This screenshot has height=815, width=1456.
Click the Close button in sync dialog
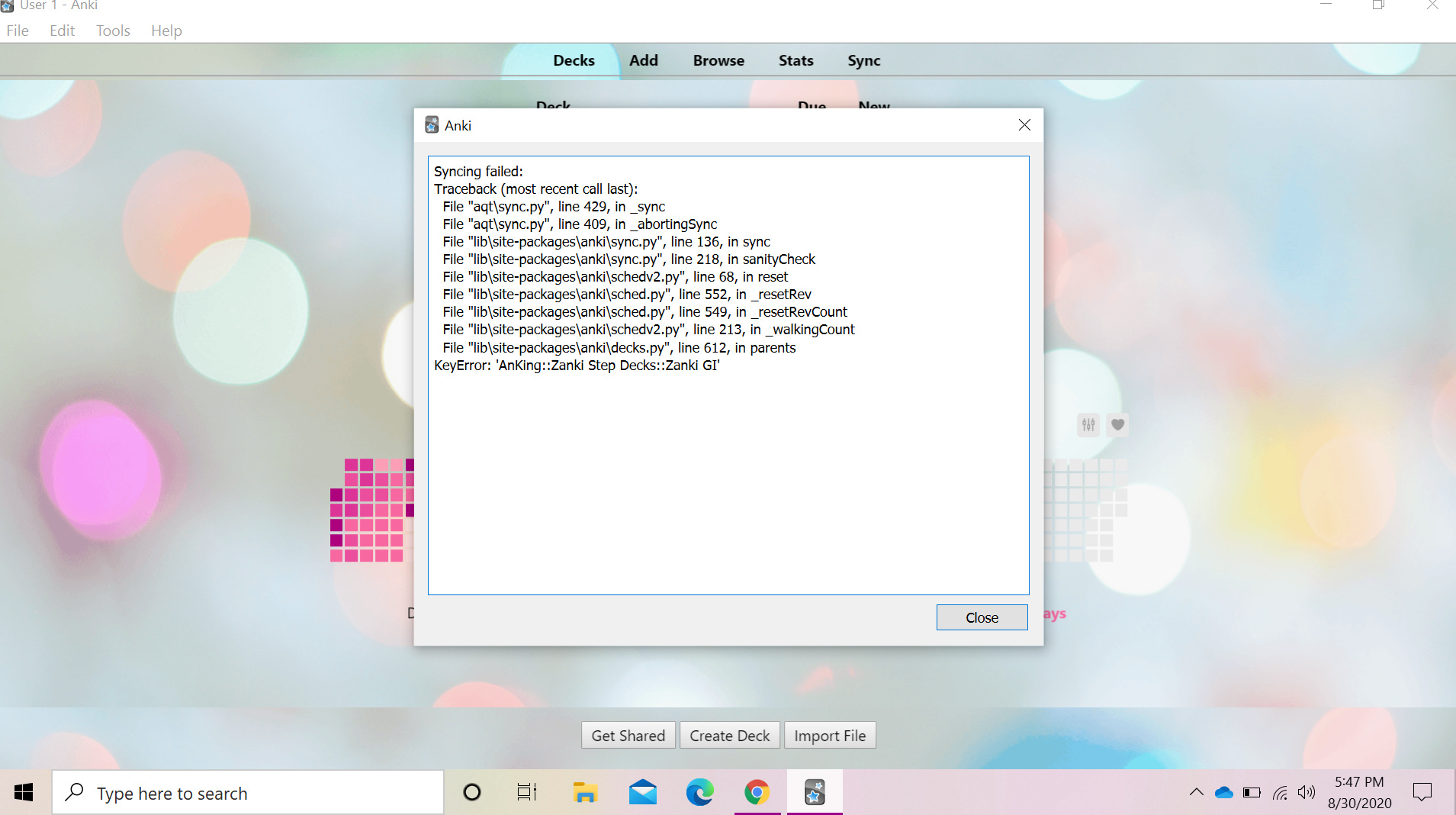click(x=982, y=617)
